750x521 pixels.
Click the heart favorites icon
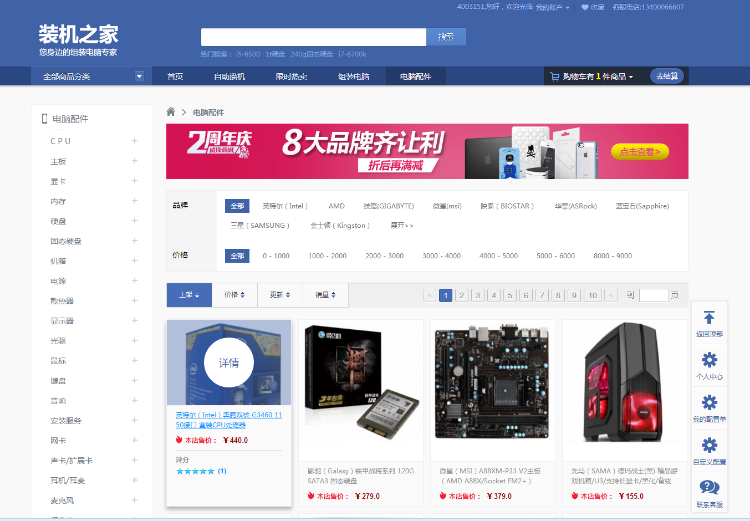point(585,7)
